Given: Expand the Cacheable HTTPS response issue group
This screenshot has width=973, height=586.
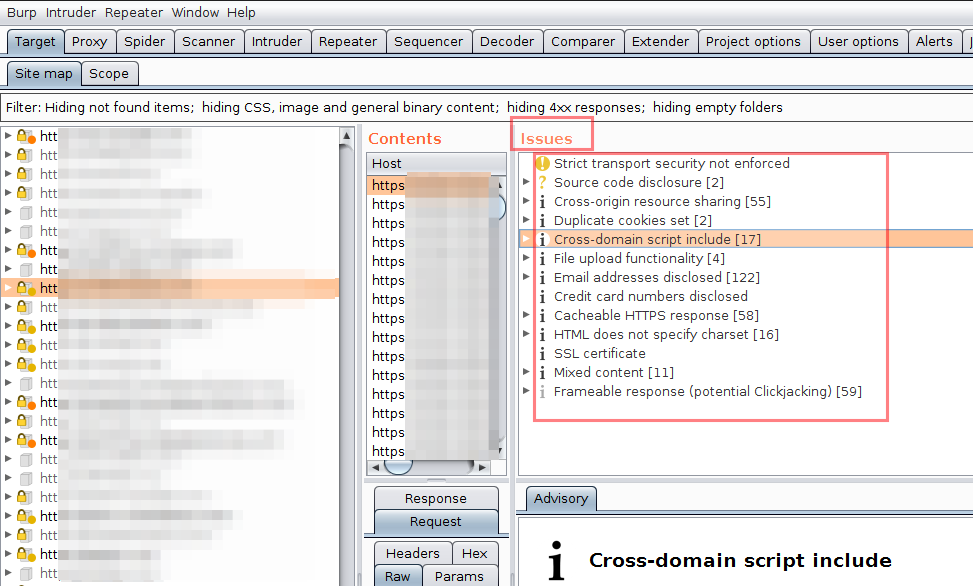Looking at the screenshot, I should [526, 315].
